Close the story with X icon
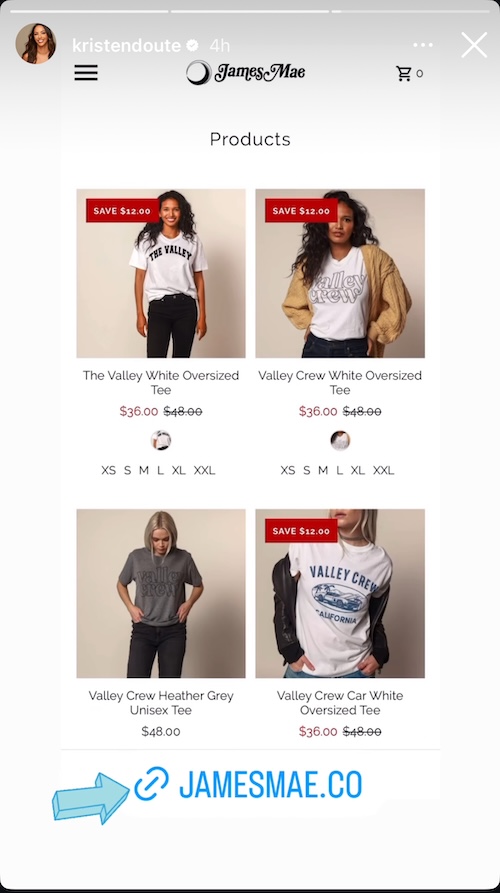The height and width of the screenshot is (893, 500). tap(474, 45)
